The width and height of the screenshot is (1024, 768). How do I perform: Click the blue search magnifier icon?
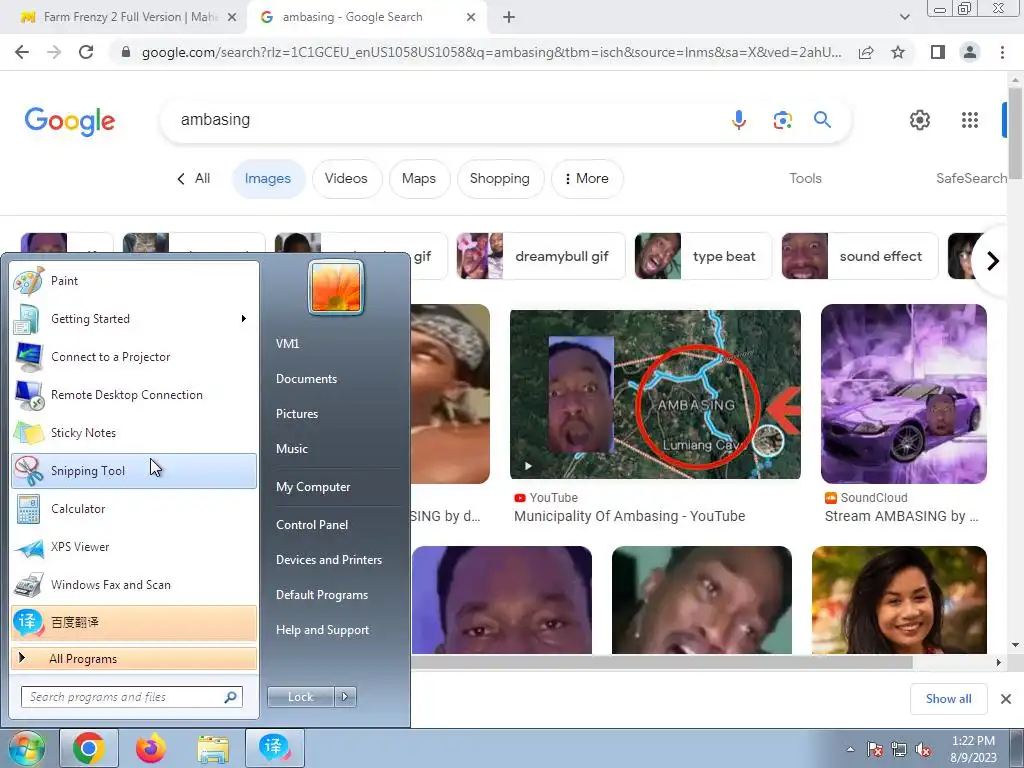822,120
